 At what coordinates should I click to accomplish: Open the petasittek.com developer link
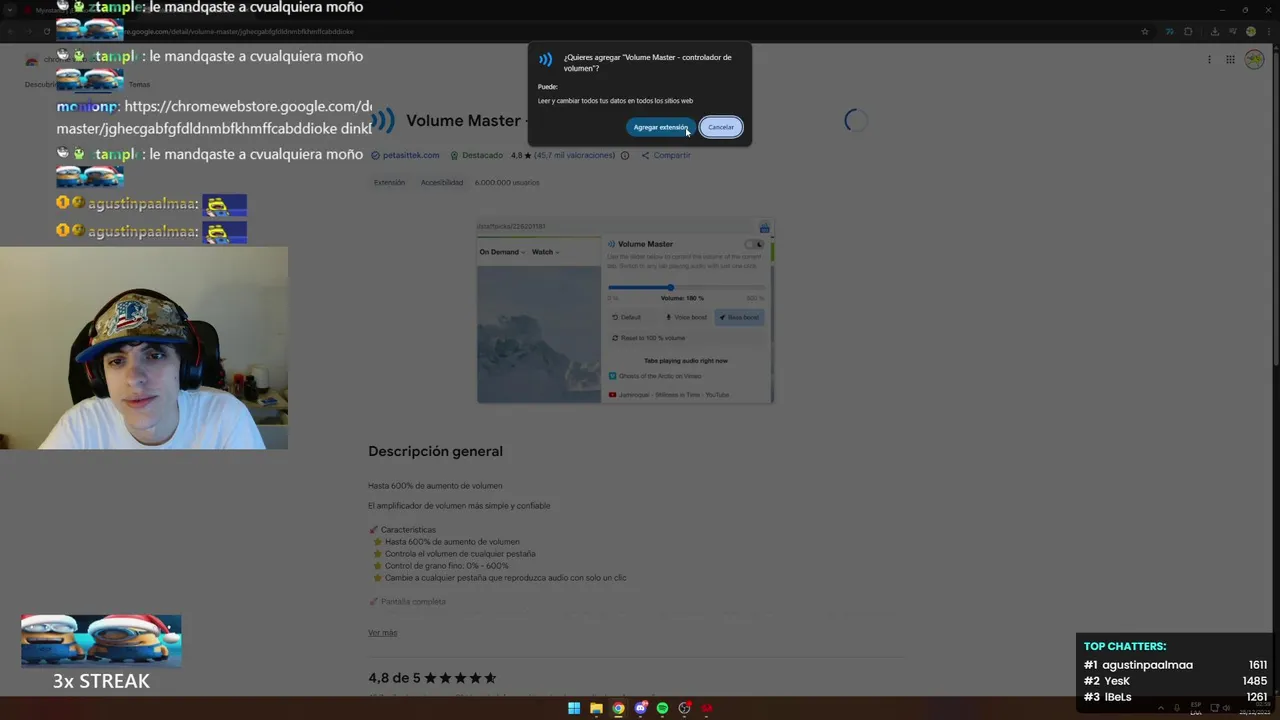click(x=410, y=155)
